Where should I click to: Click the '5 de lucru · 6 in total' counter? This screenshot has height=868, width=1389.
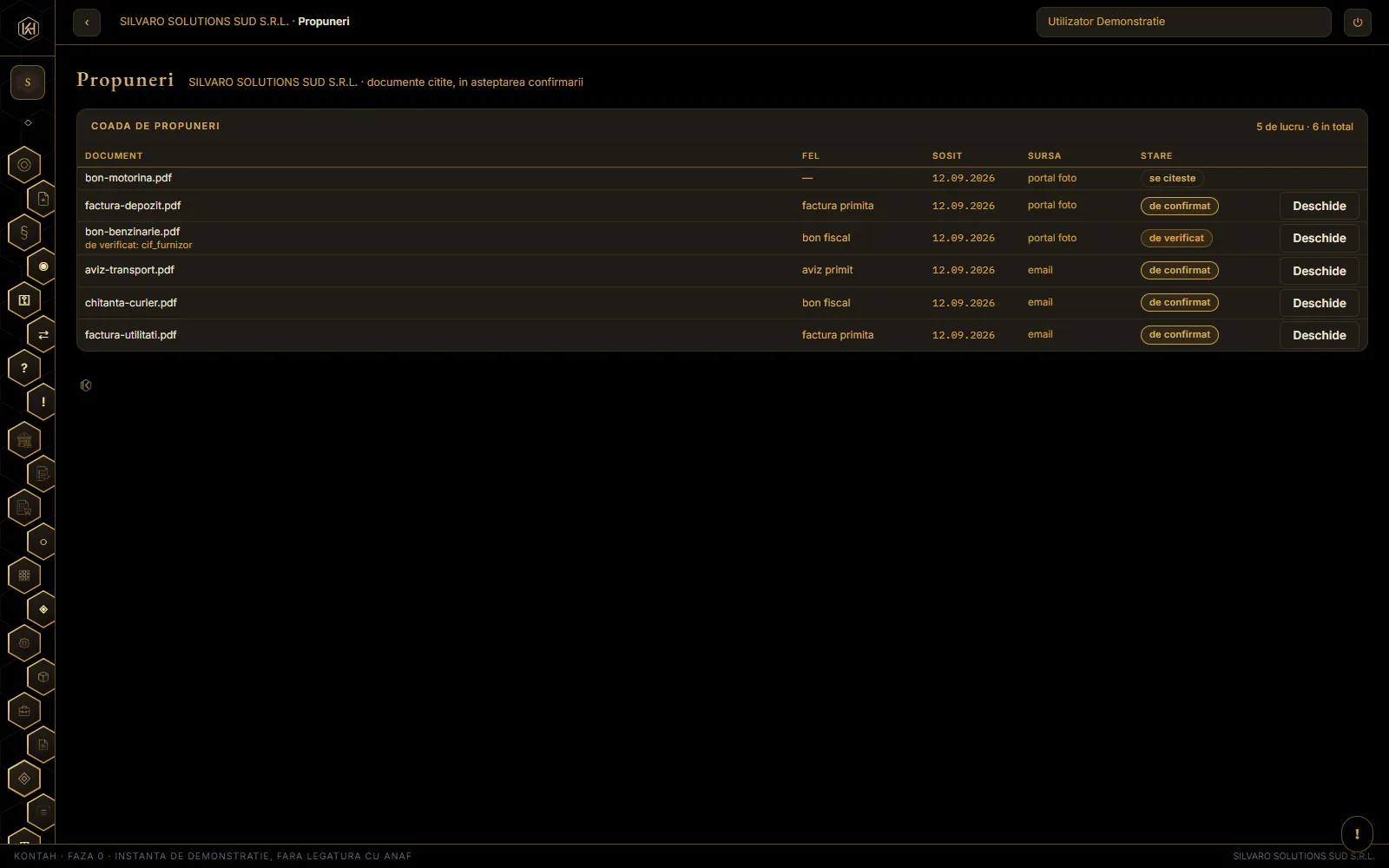coord(1305,127)
